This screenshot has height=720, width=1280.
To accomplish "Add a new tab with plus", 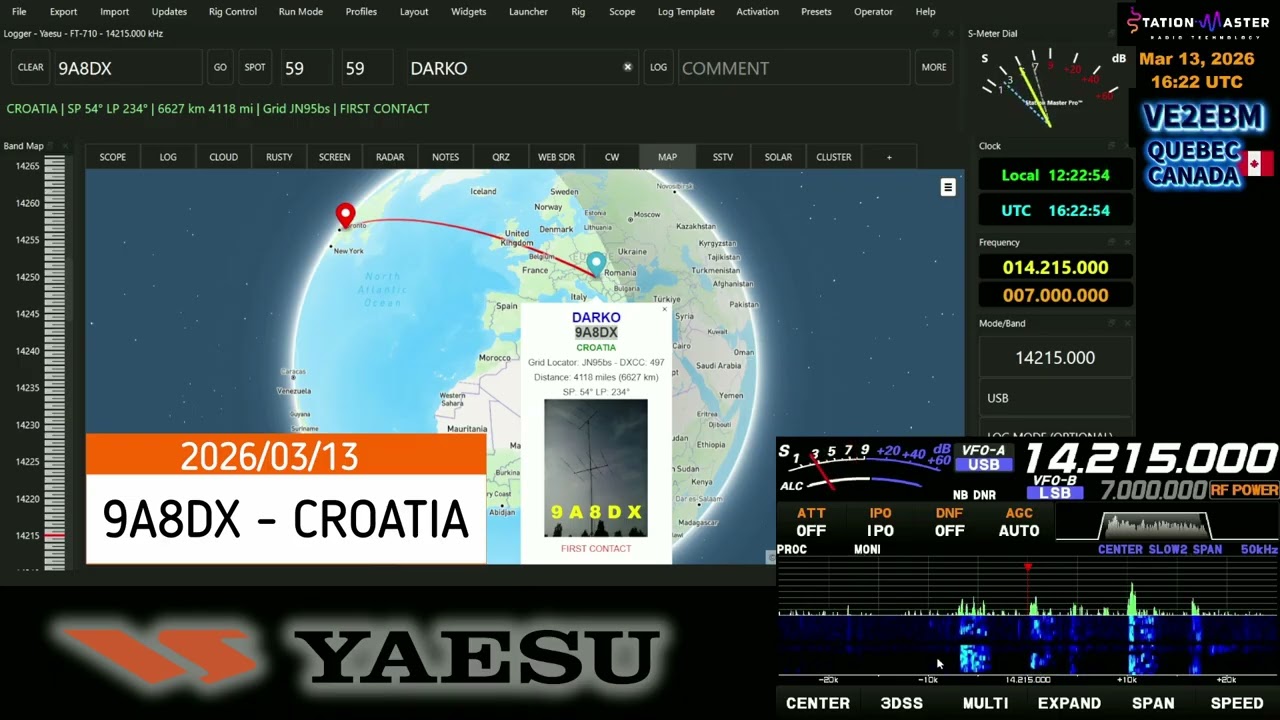I will click(889, 157).
